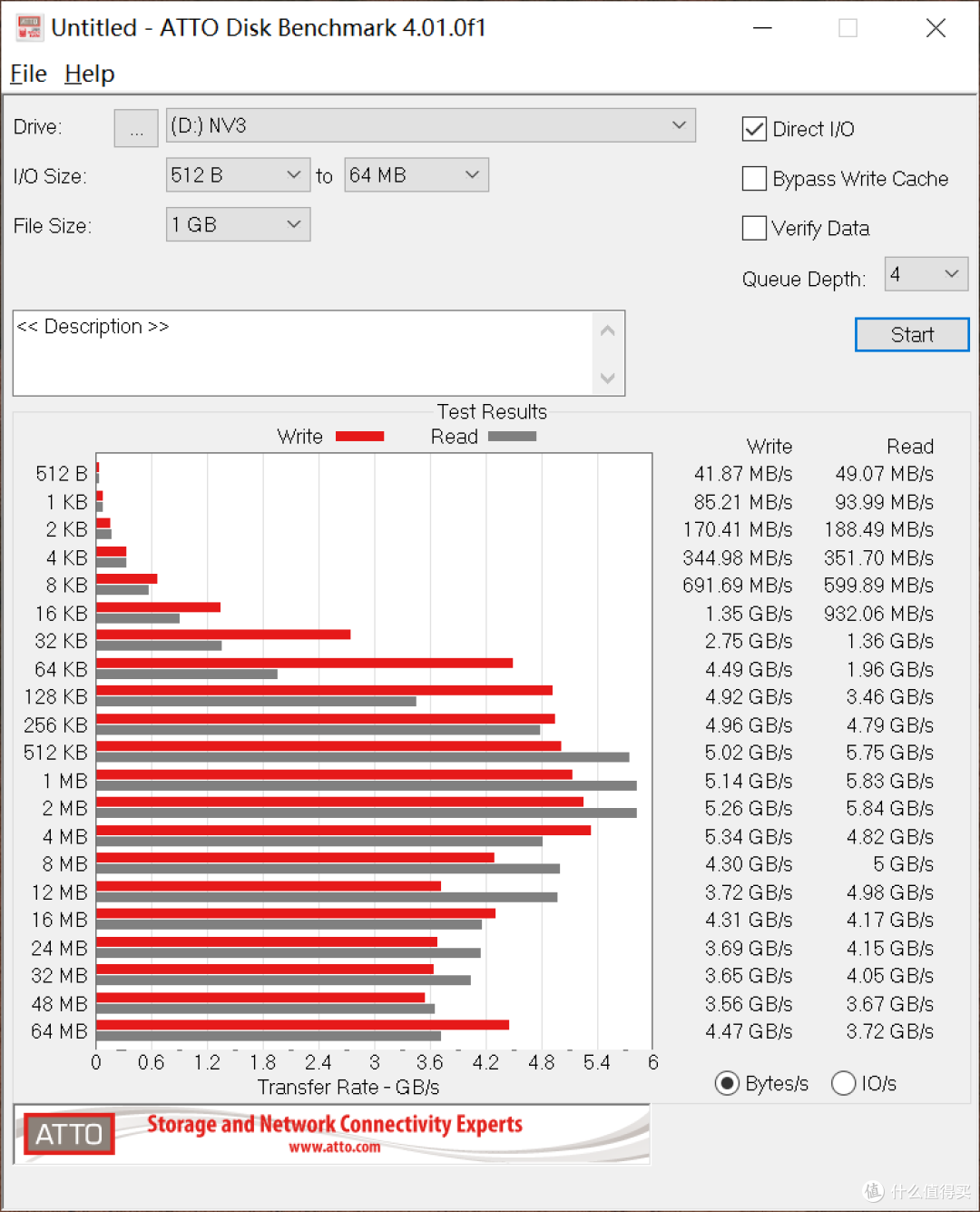Click inside the Description text field
Viewport: 980px width, 1212px height.
[299, 354]
